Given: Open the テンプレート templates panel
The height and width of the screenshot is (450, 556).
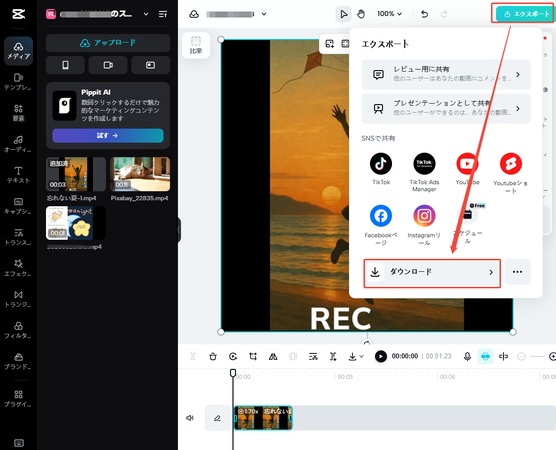Looking at the screenshot, I should click(x=18, y=82).
